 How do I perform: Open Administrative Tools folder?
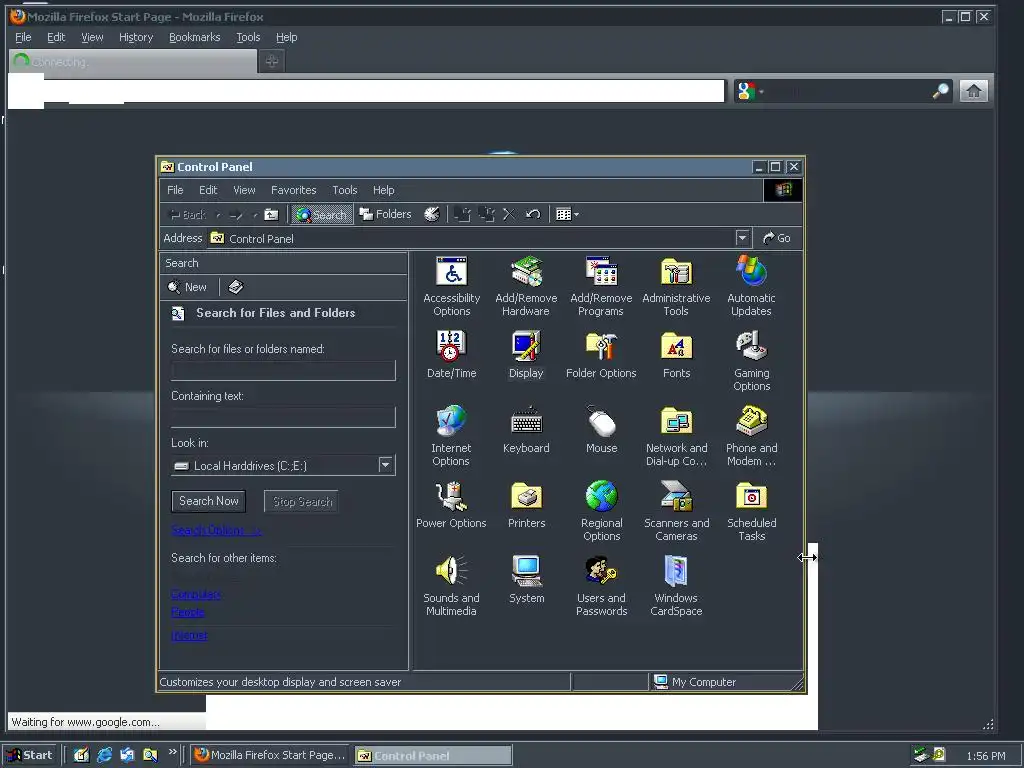coord(676,286)
